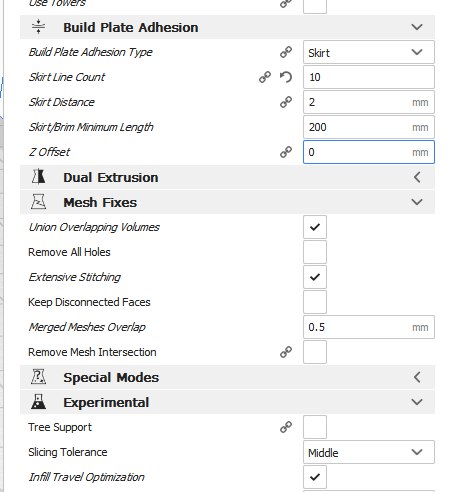Open Build Plate Adhesion Type dropdown

pyautogui.click(x=369, y=52)
